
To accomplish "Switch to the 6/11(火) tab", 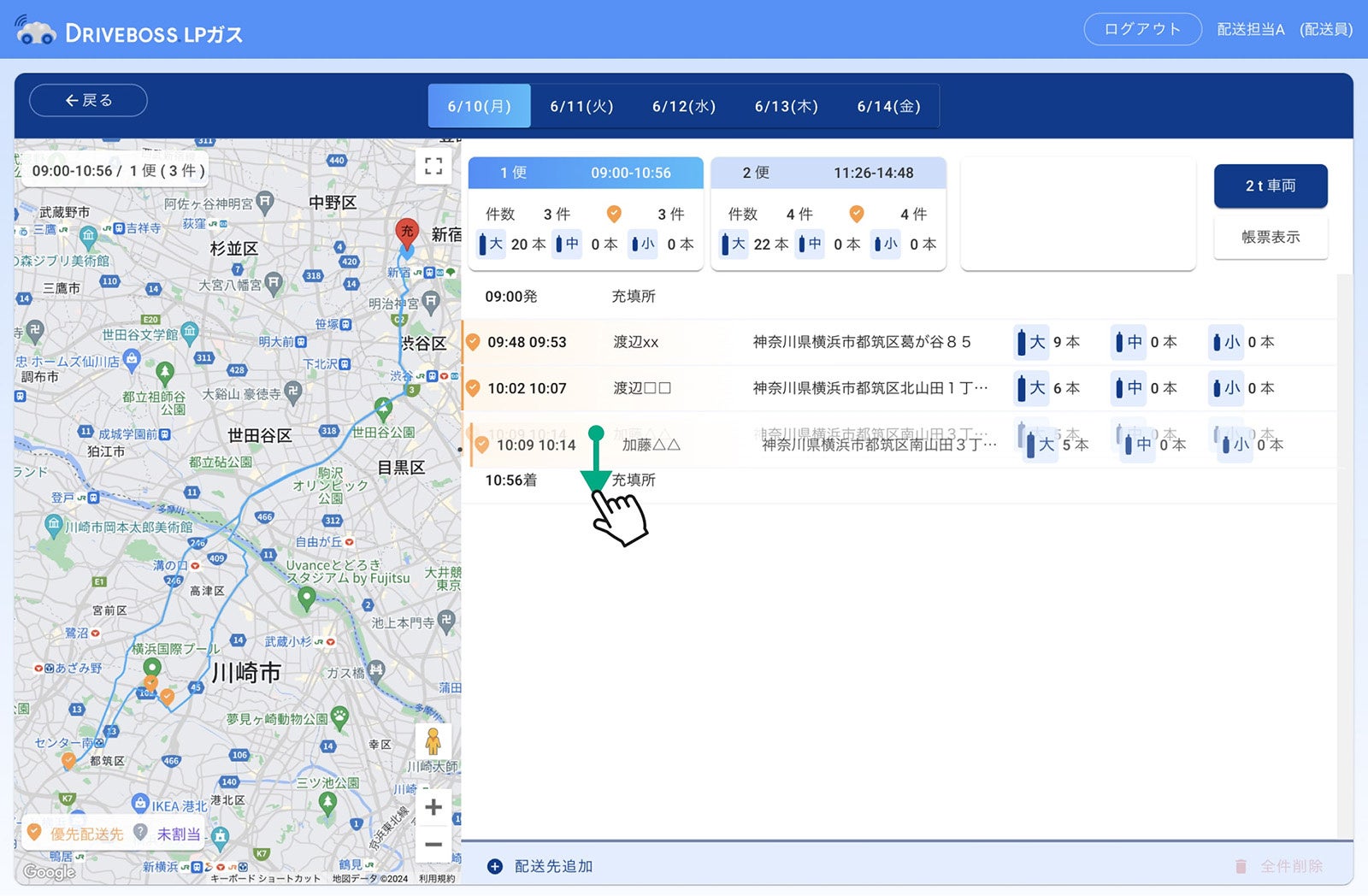I will [x=581, y=106].
